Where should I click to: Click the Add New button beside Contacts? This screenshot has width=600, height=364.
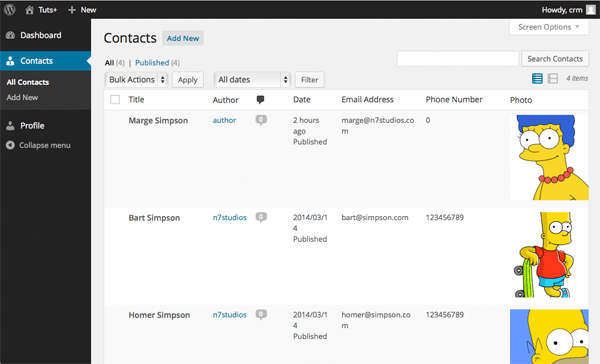[x=183, y=38]
